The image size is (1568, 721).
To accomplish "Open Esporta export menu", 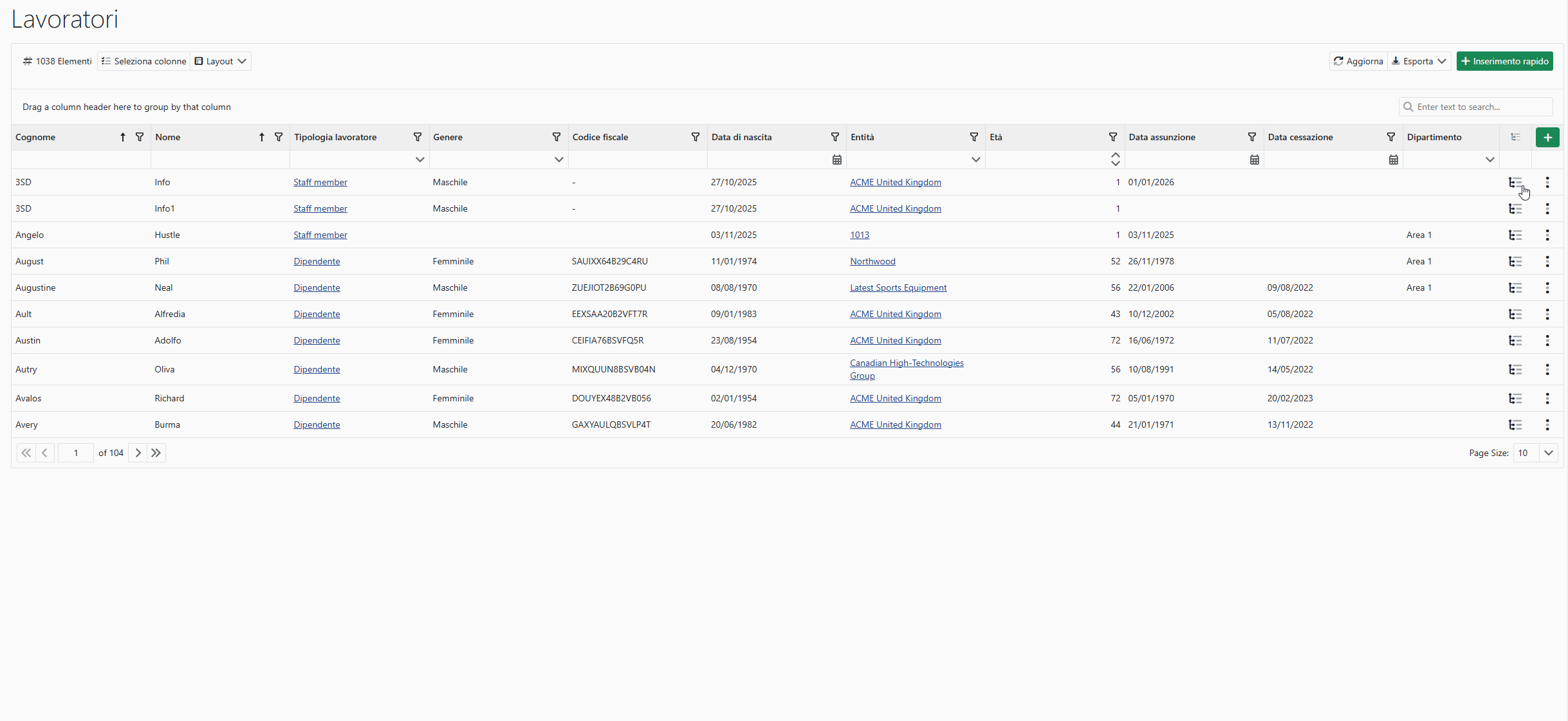I will (x=1419, y=61).
